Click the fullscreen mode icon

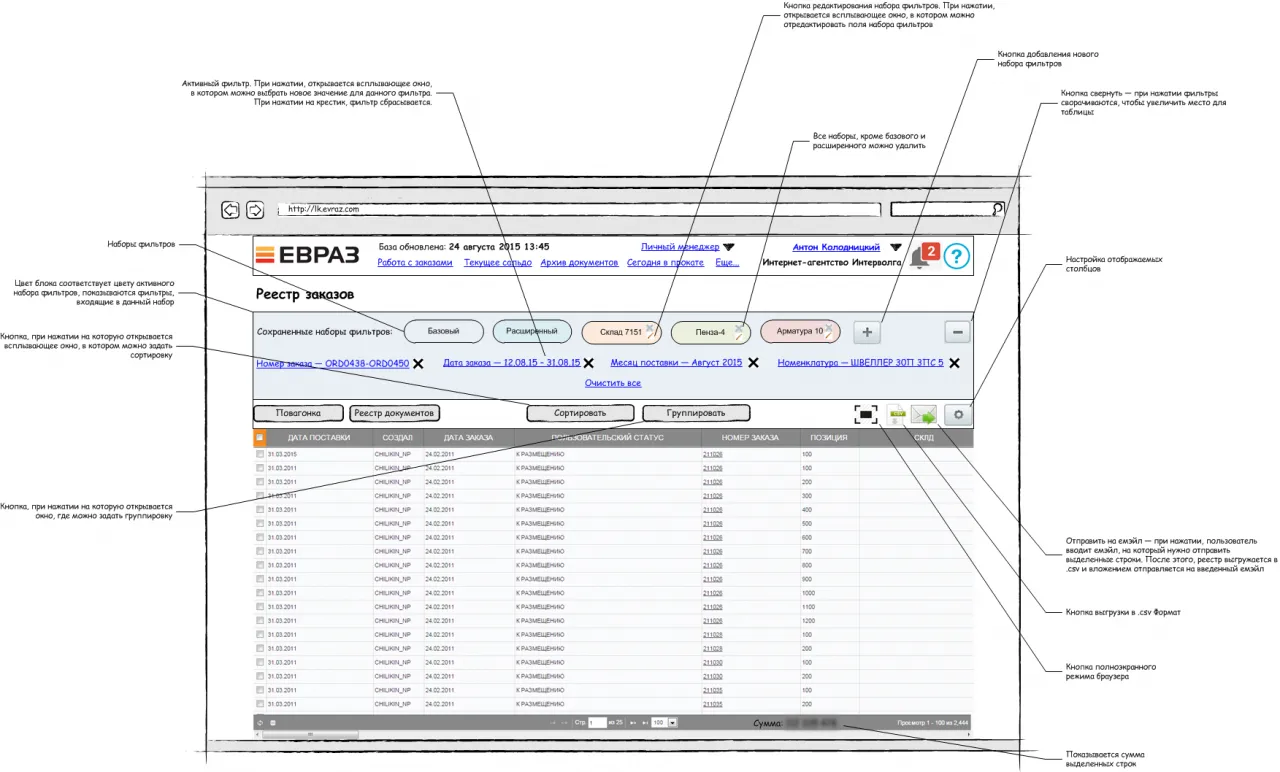(866, 414)
